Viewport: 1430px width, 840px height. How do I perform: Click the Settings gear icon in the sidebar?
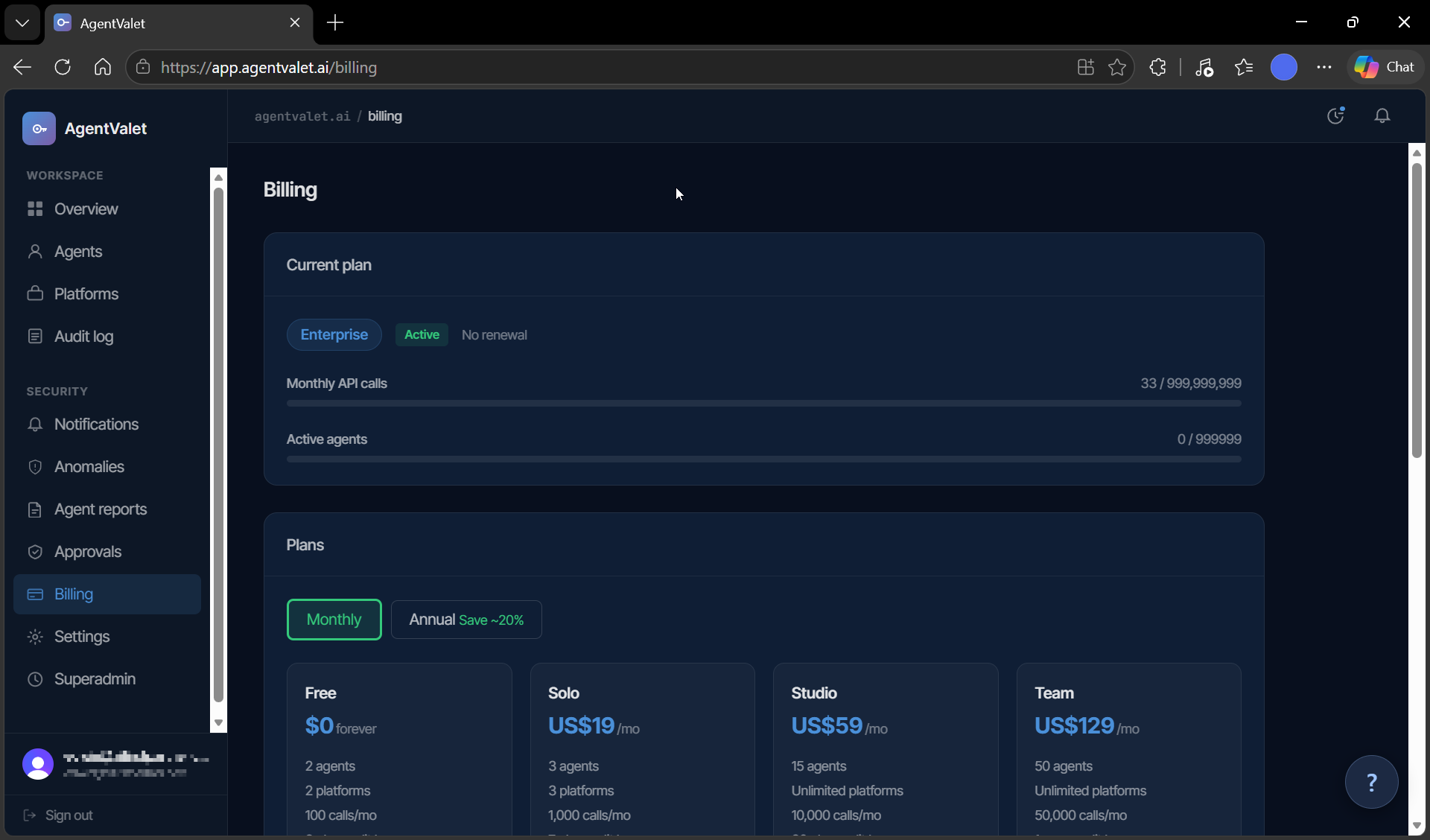click(x=35, y=637)
